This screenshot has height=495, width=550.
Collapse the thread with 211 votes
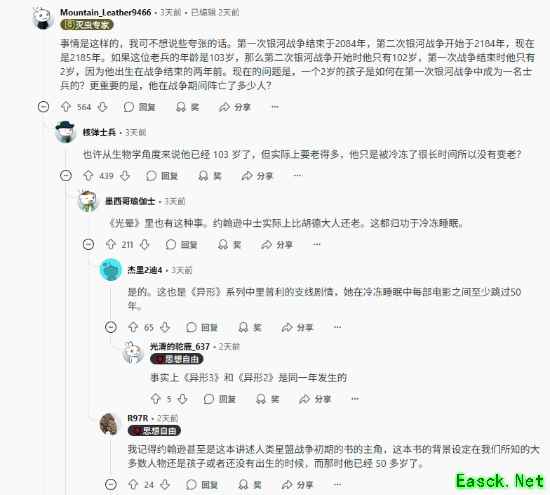(88, 244)
